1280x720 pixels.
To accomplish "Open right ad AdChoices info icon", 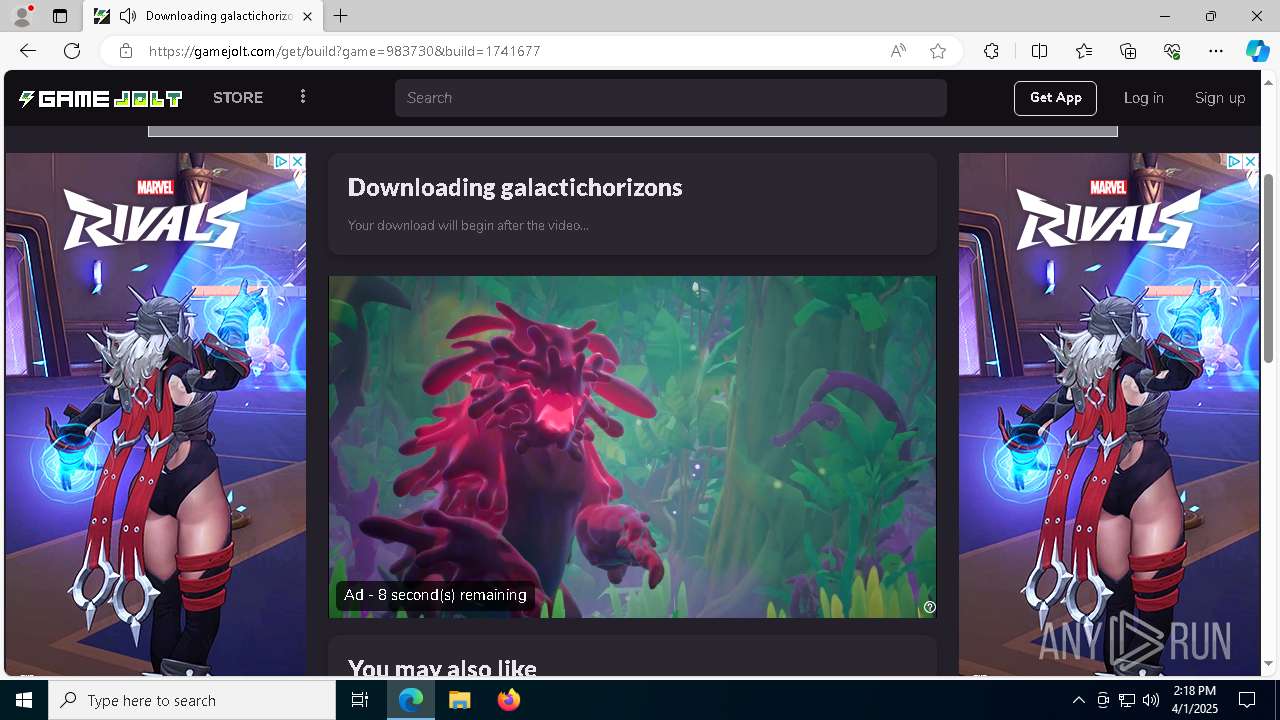I will [1235, 161].
